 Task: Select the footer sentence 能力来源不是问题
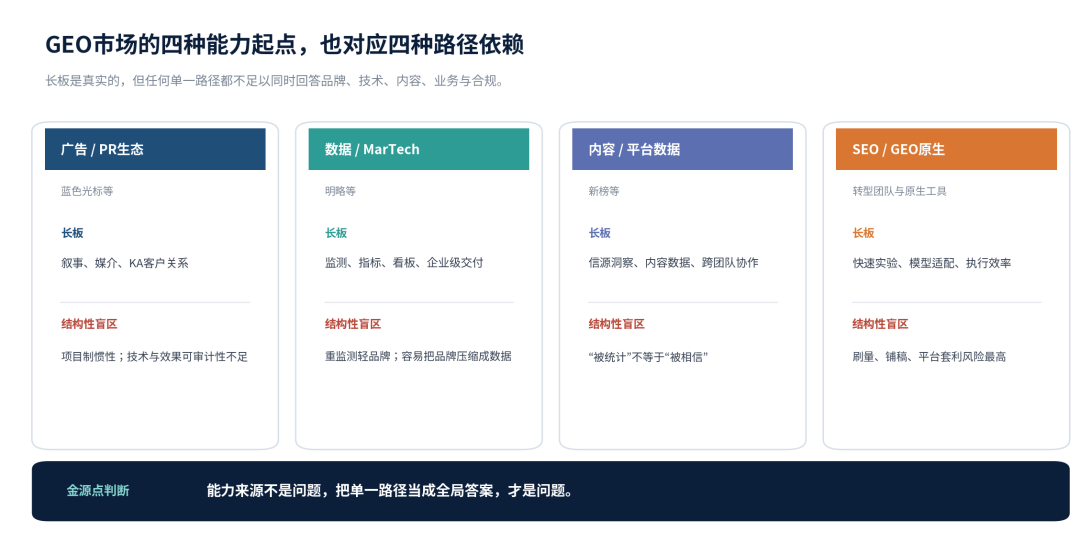390,490
